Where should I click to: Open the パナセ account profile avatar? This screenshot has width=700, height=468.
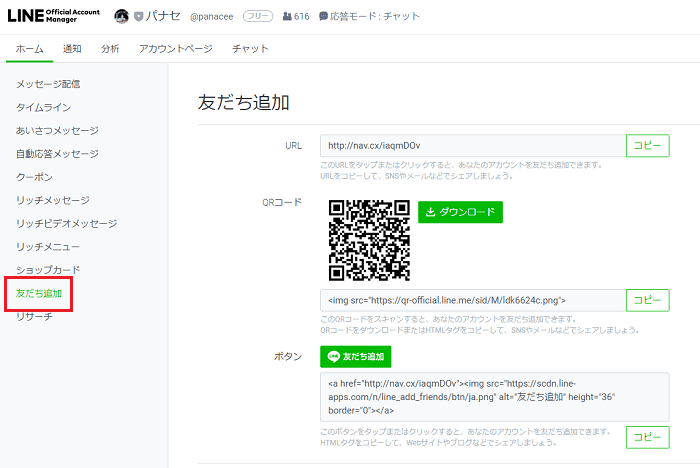[121, 17]
